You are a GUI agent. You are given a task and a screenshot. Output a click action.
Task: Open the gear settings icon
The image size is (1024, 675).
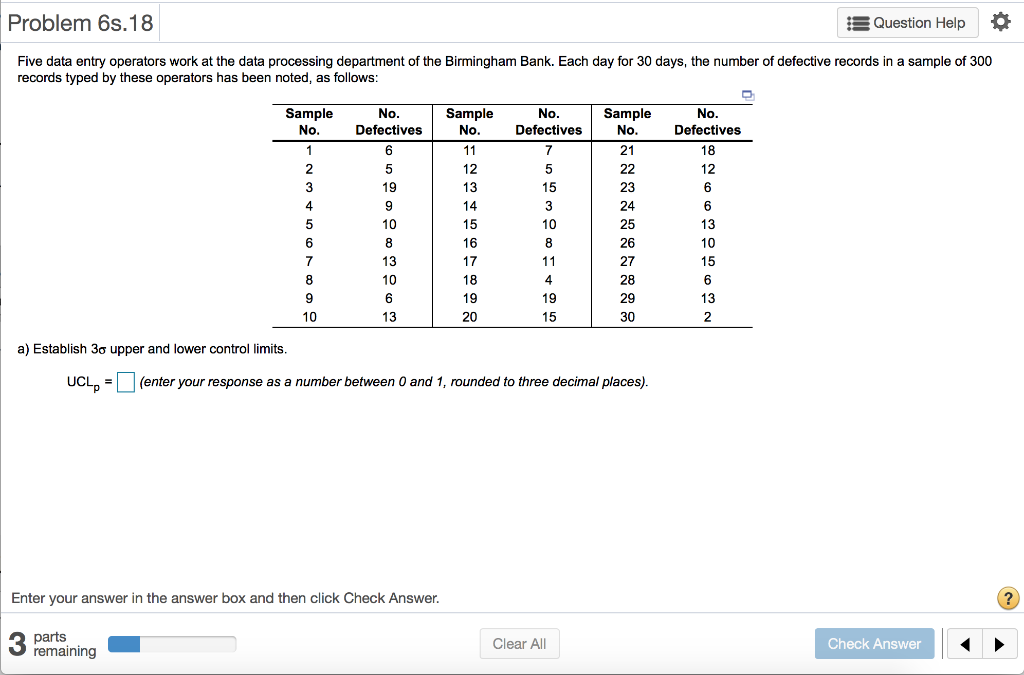click(x=1000, y=22)
